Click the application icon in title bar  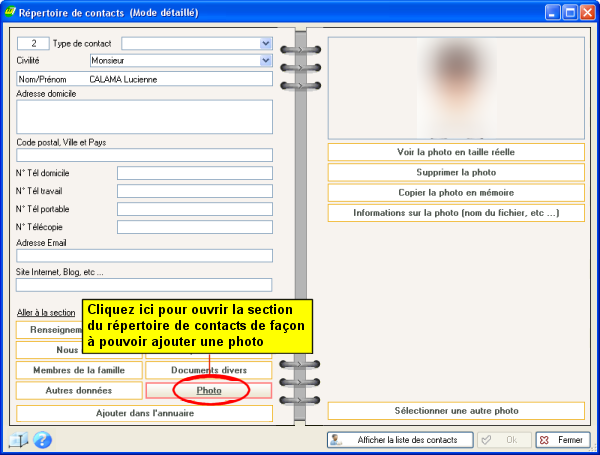pos(12,12)
